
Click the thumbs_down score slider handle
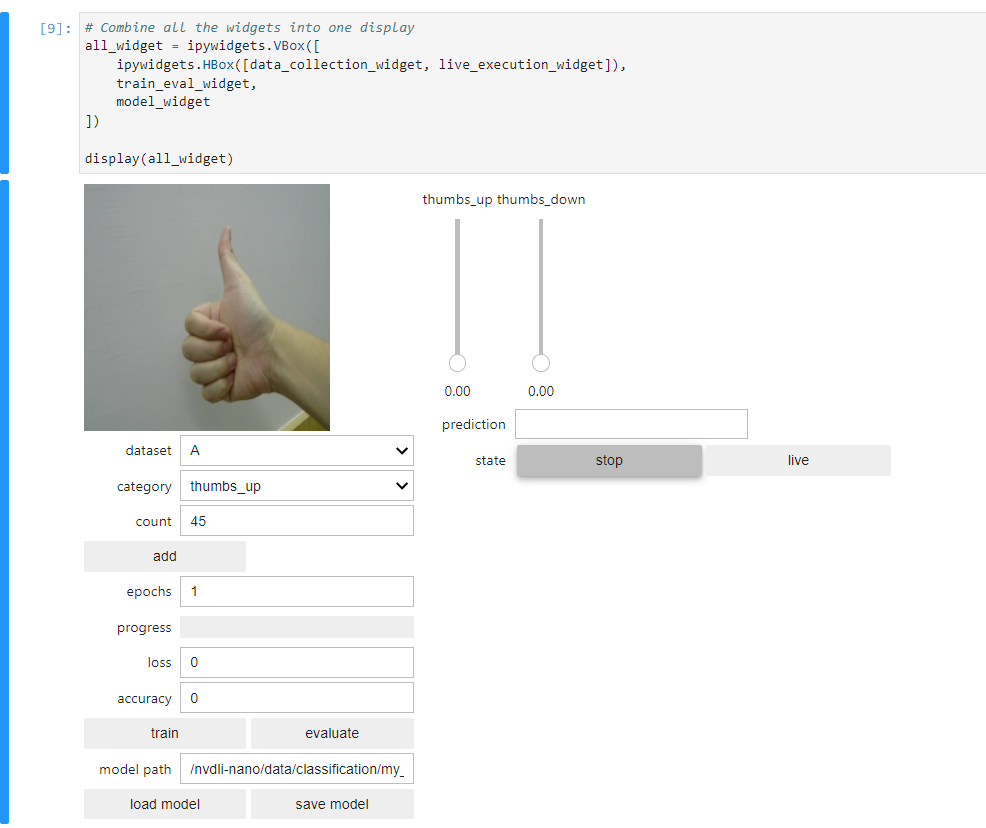click(541, 363)
